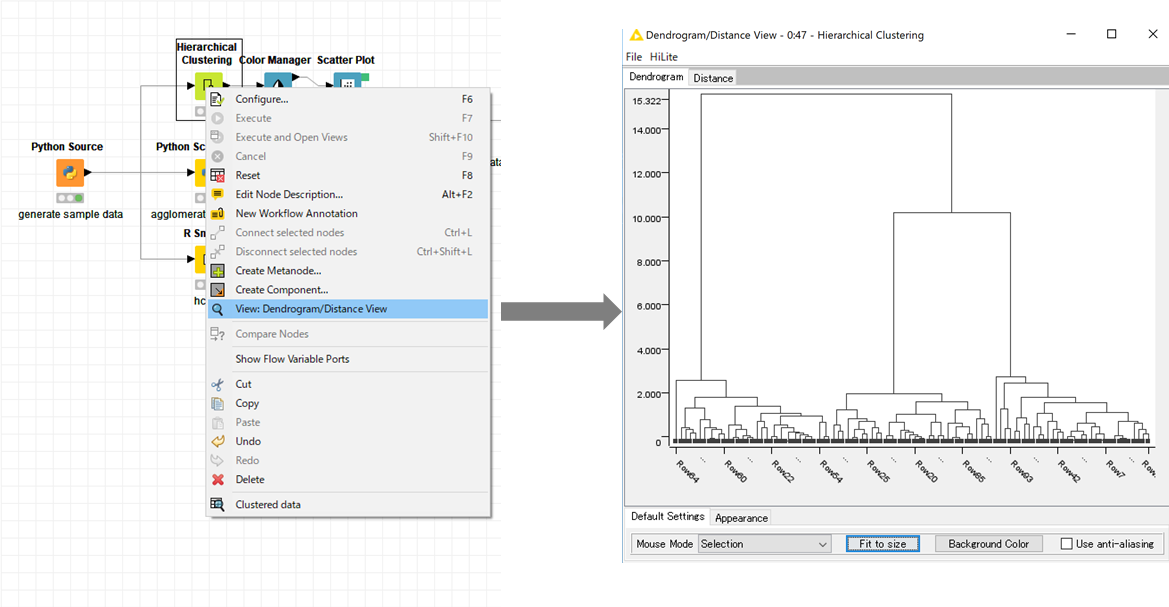
Task: Click the 'generate sample data' node label
Action: 71,214
